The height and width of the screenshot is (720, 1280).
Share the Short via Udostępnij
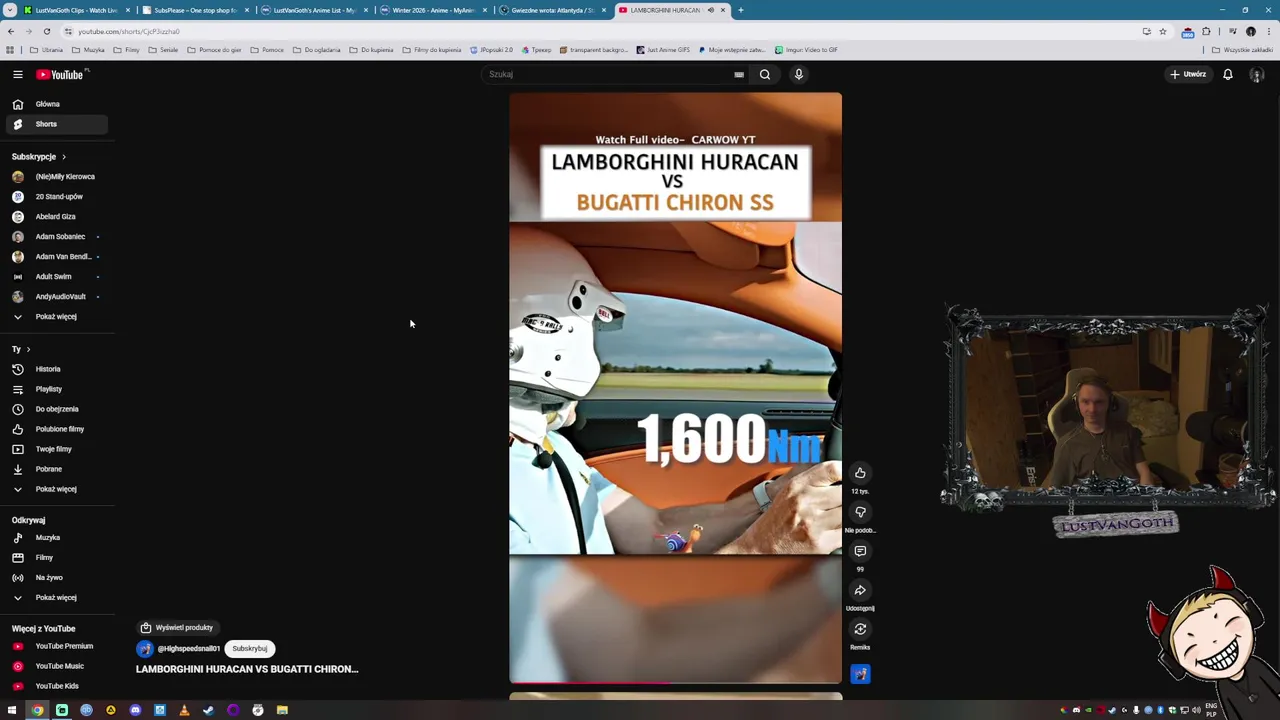(x=860, y=590)
